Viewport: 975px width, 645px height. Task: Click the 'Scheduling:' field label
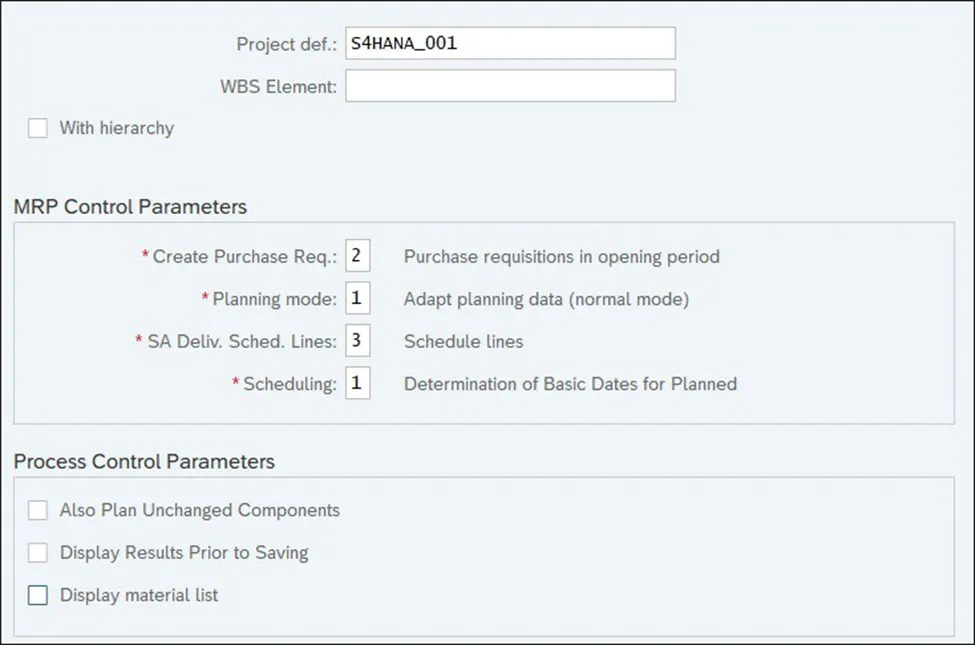(289, 384)
